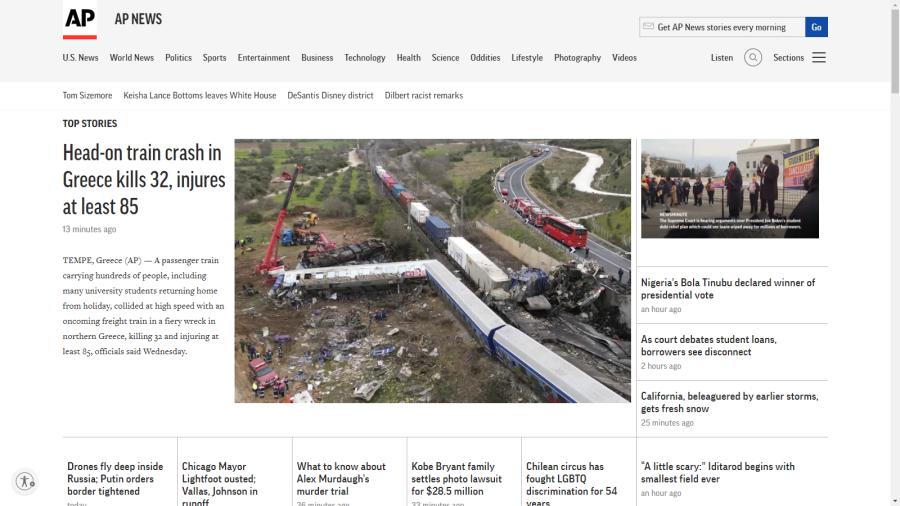Screen dimensions: 900x506
Task: Open student loans court debate story
Action: coord(708,345)
